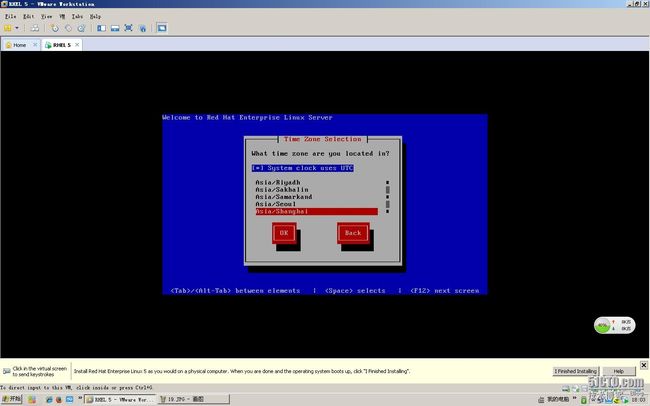
Task: Click the yellow power-on toolbar icon
Action: [x=7, y=28]
